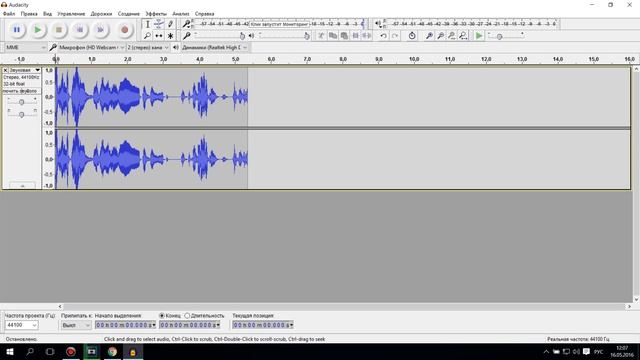Open the Правка menu
The width and height of the screenshot is (640, 360).
pyautogui.click(x=29, y=14)
